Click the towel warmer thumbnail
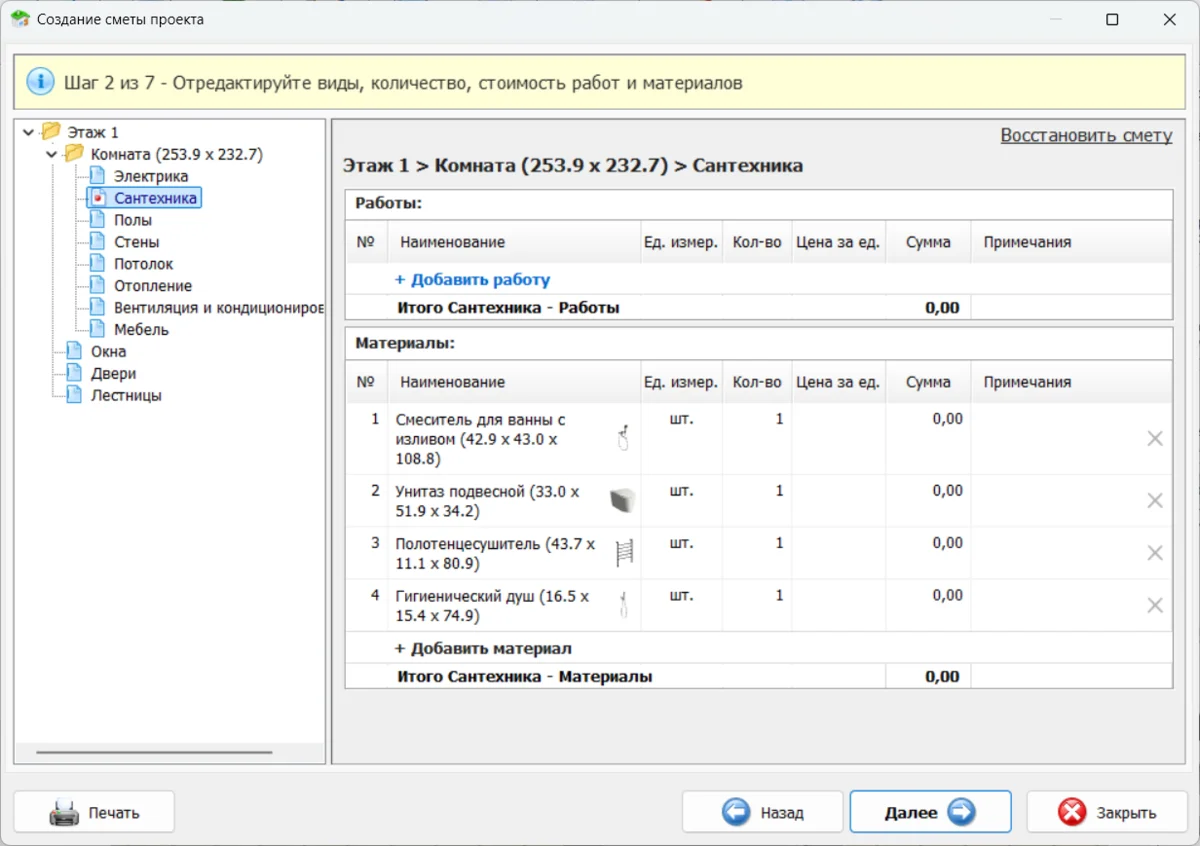 pyautogui.click(x=624, y=553)
